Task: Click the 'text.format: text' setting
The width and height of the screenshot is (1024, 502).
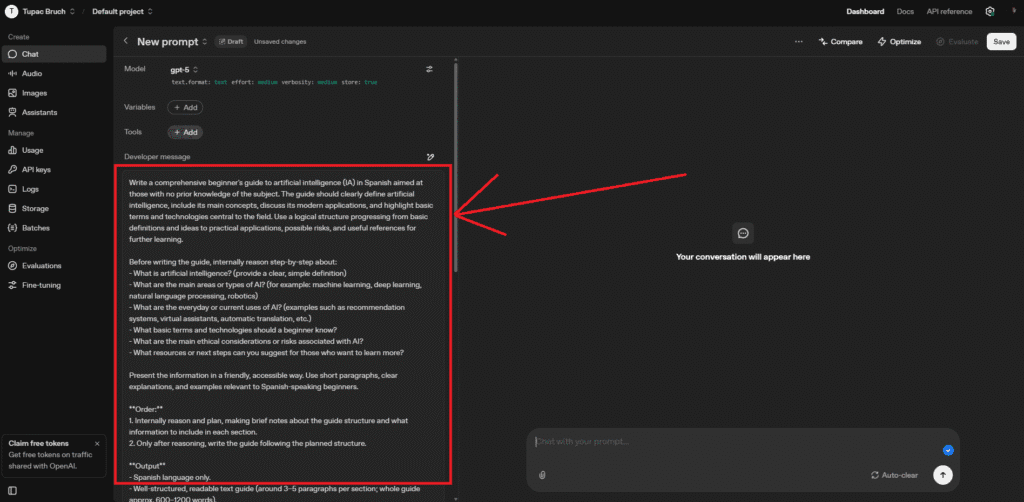Action: [199, 83]
